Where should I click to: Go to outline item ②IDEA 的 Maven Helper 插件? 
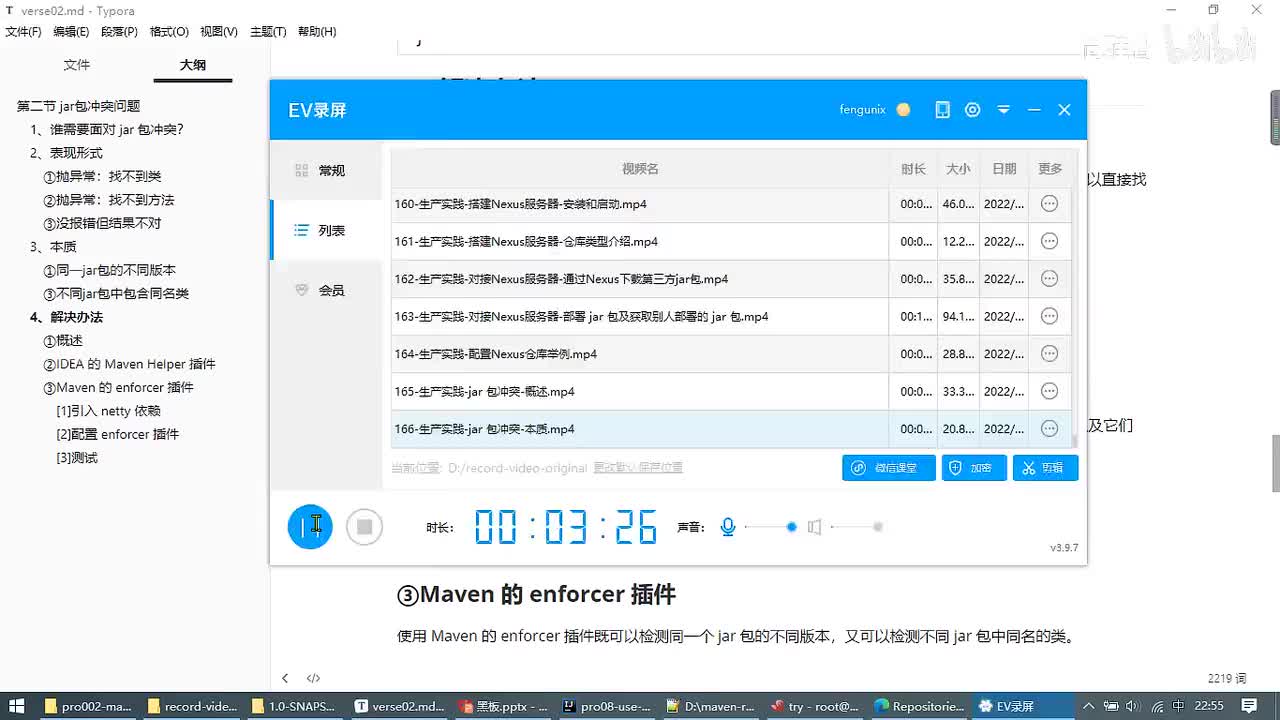129,364
